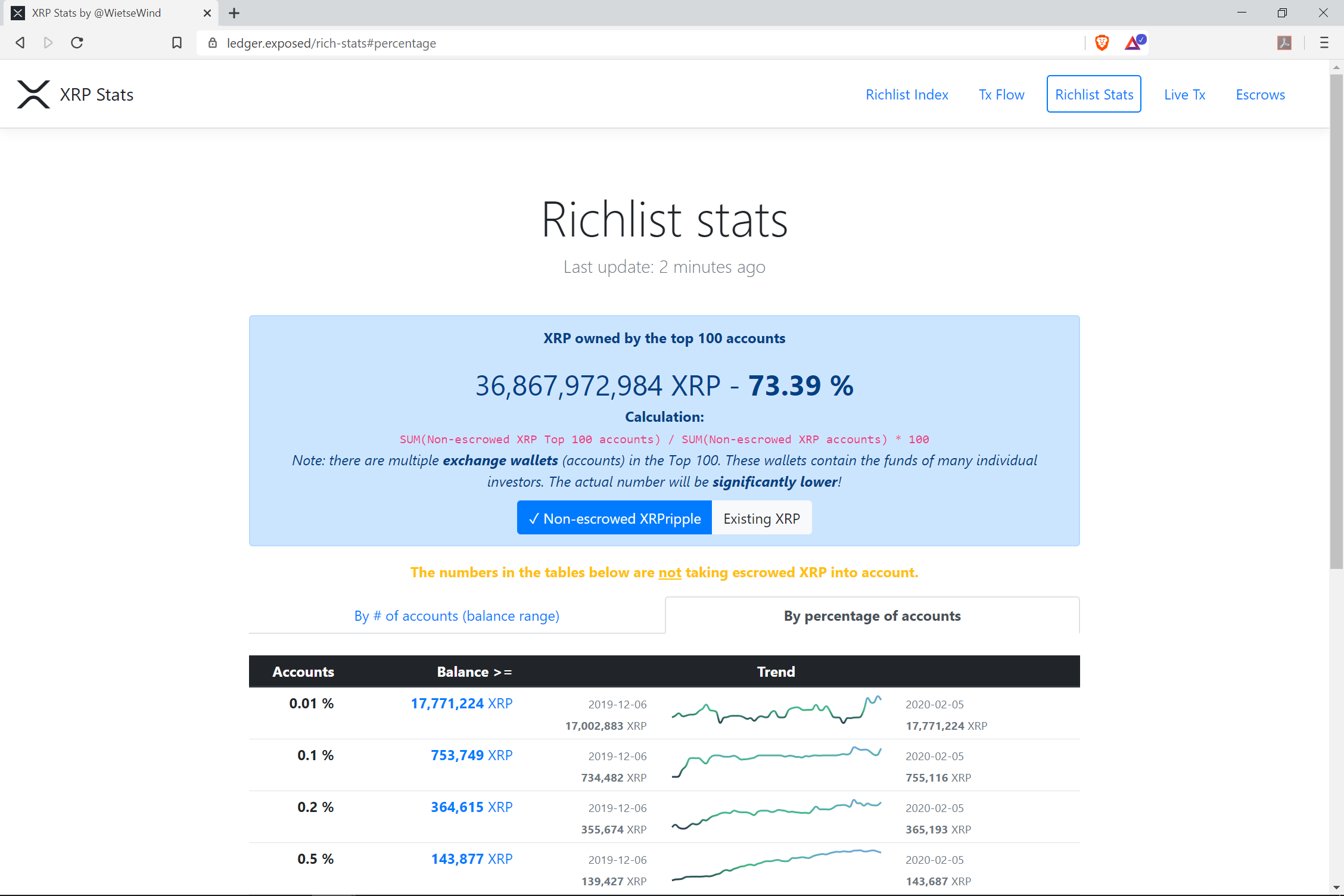Click the Last update: 2 minutes ago text
Image resolution: width=1344 pixels, height=896 pixels.
[x=664, y=267]
